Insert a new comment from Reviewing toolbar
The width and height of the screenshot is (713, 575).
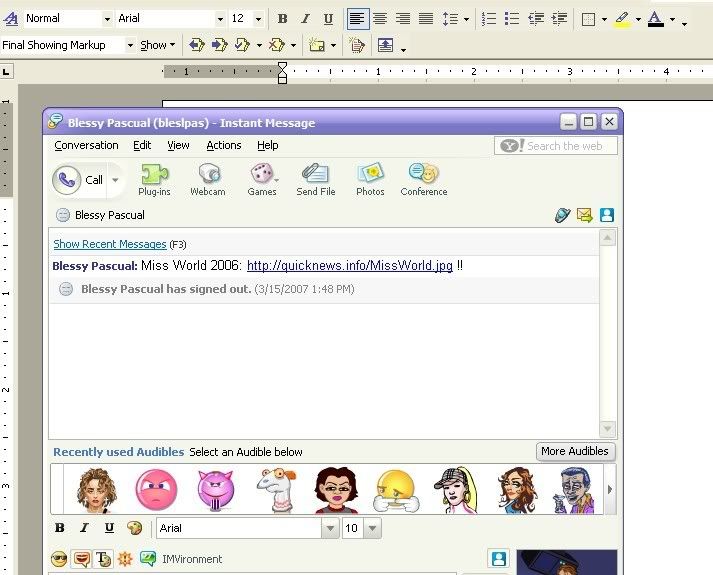click(316, 45)
